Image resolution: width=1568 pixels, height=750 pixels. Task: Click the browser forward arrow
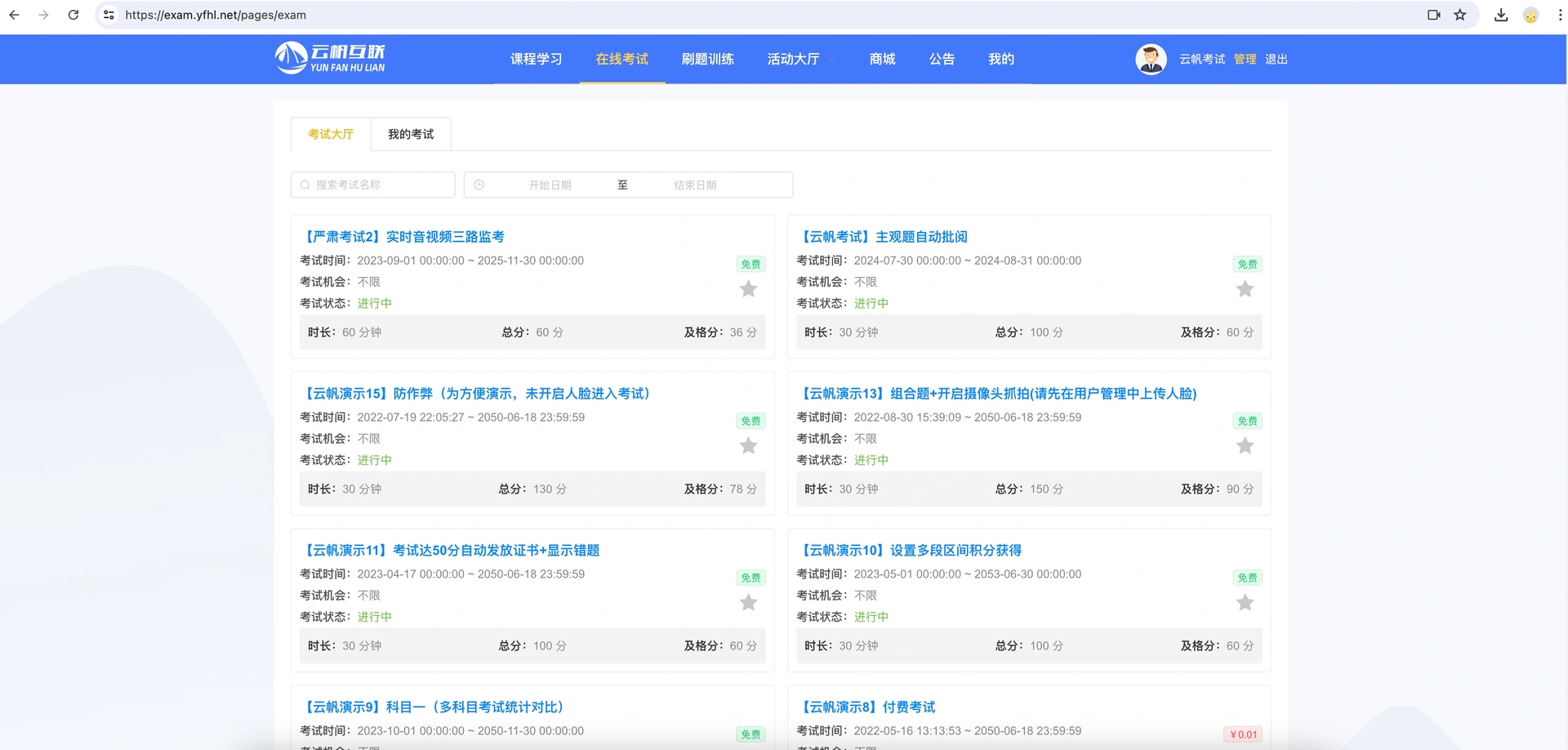[43, 15]
